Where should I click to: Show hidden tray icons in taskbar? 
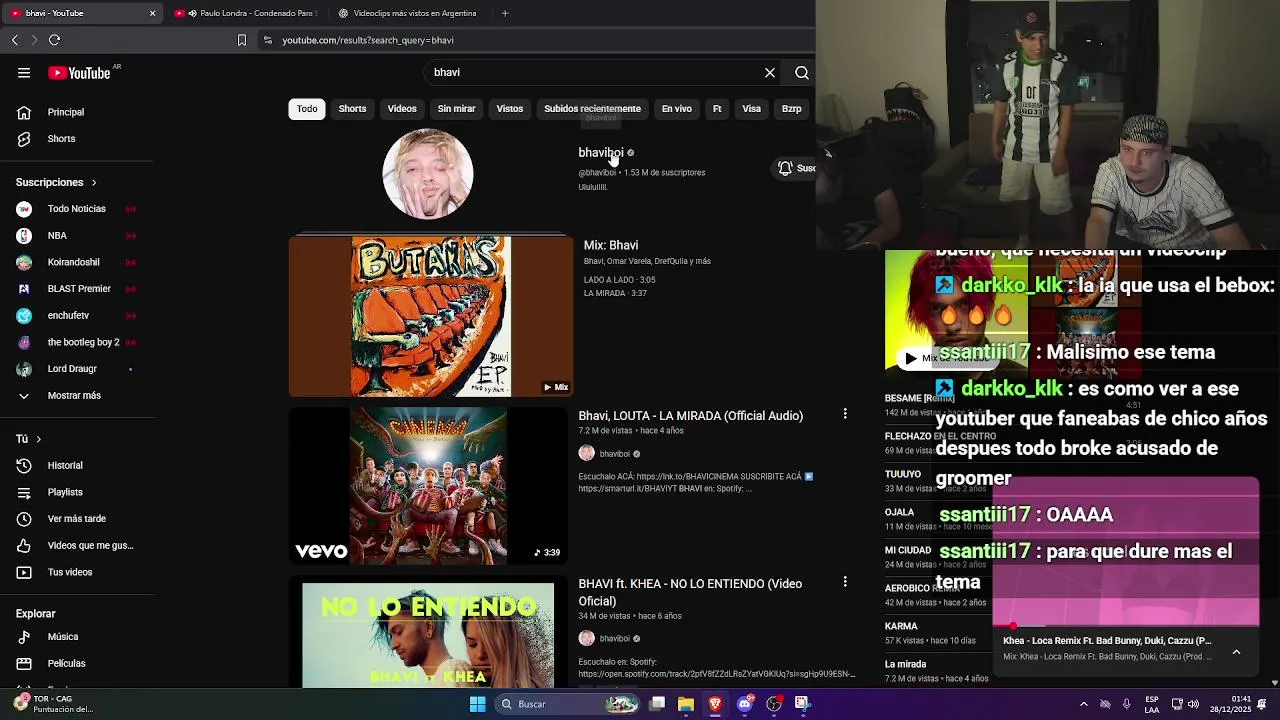point(1084,704)
